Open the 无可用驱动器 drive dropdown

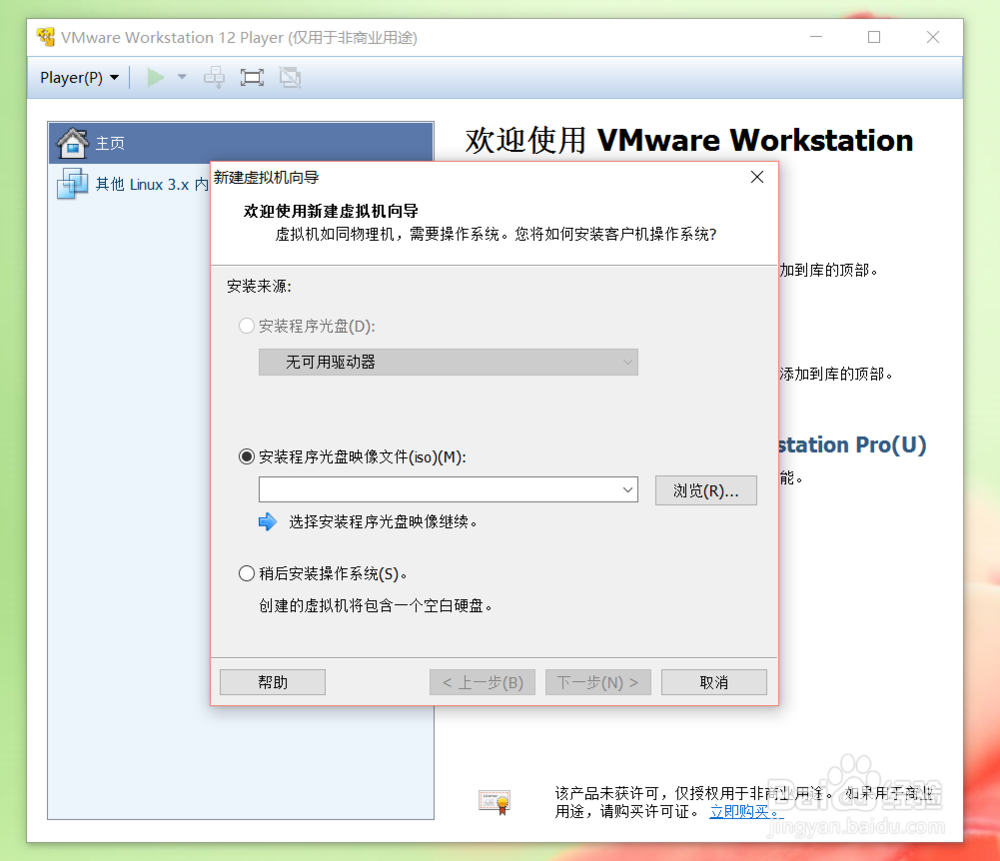tap(448, 362)
